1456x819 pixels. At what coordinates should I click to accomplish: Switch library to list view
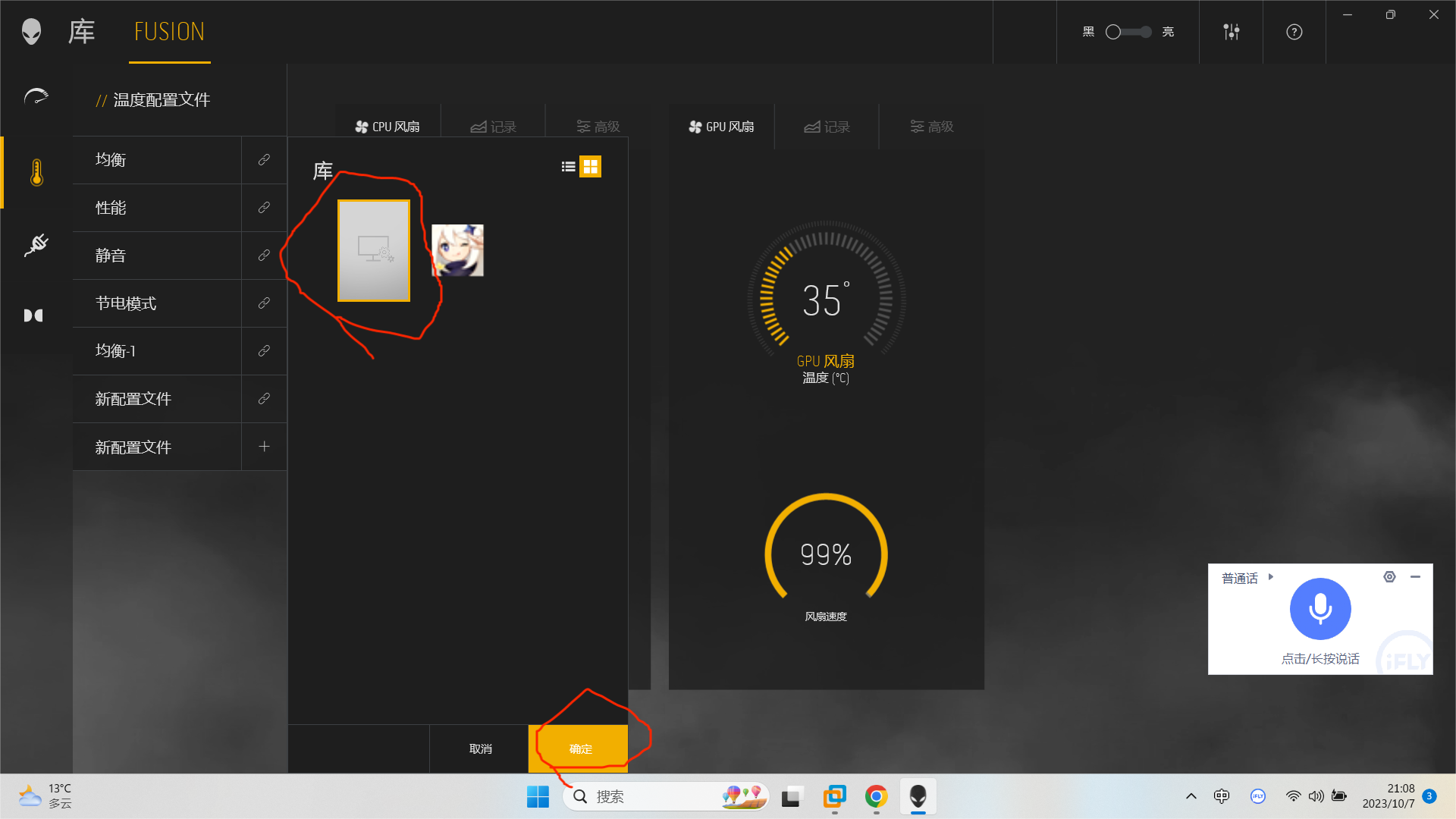tap(568, 167)
